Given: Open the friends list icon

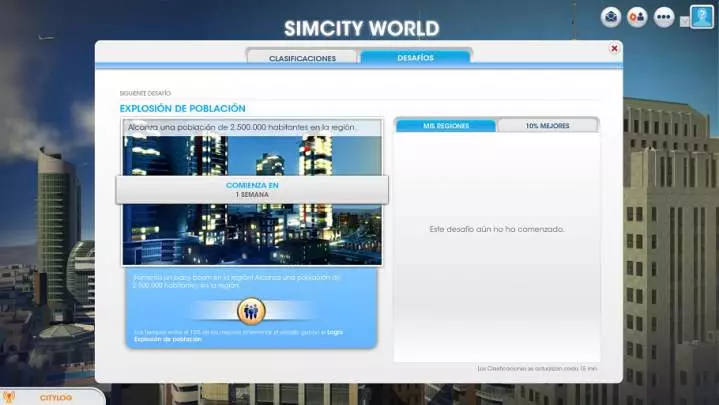Looking at the screenshot, I should (x=637, y=17).
